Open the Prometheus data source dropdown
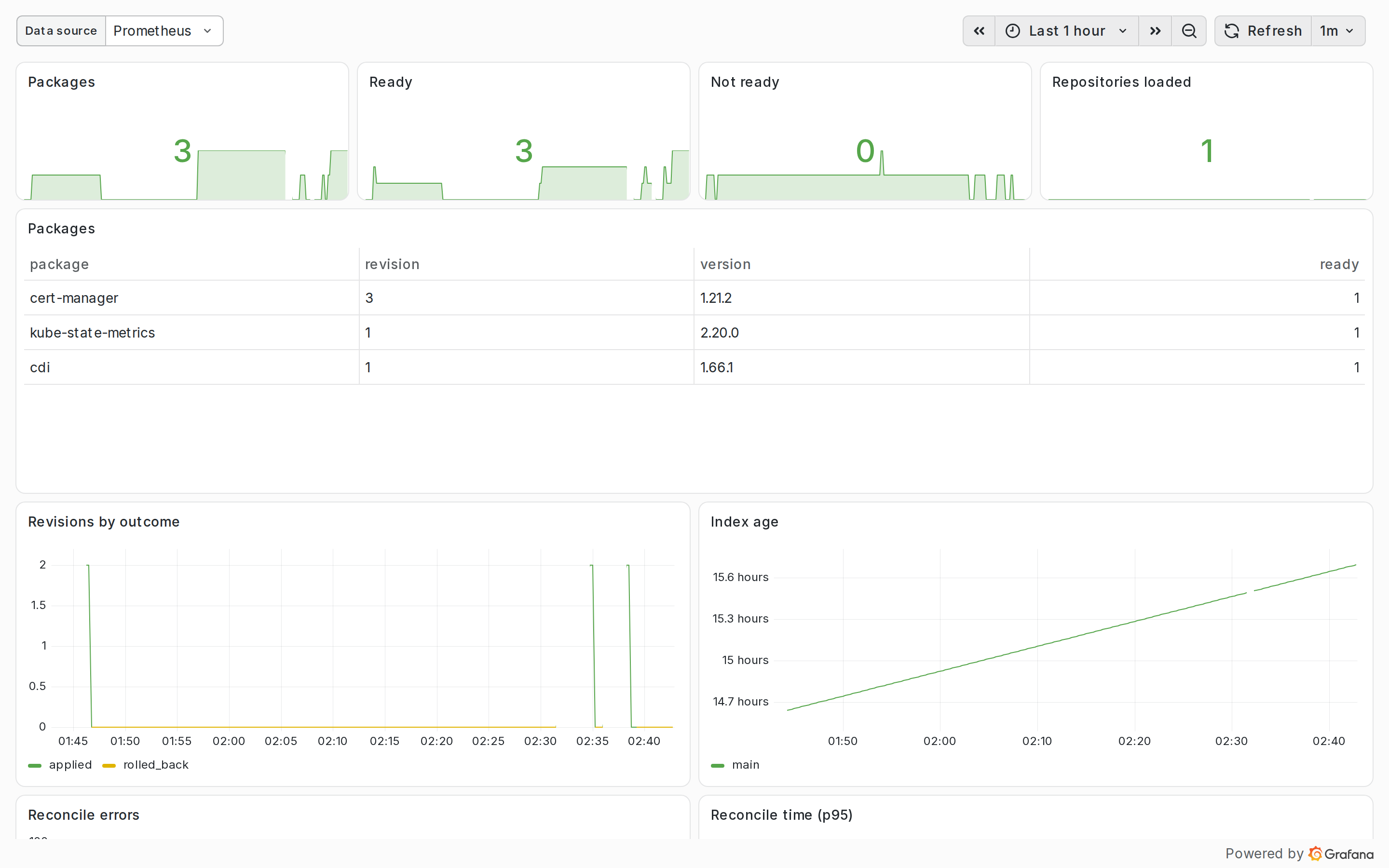 (164, 31)
